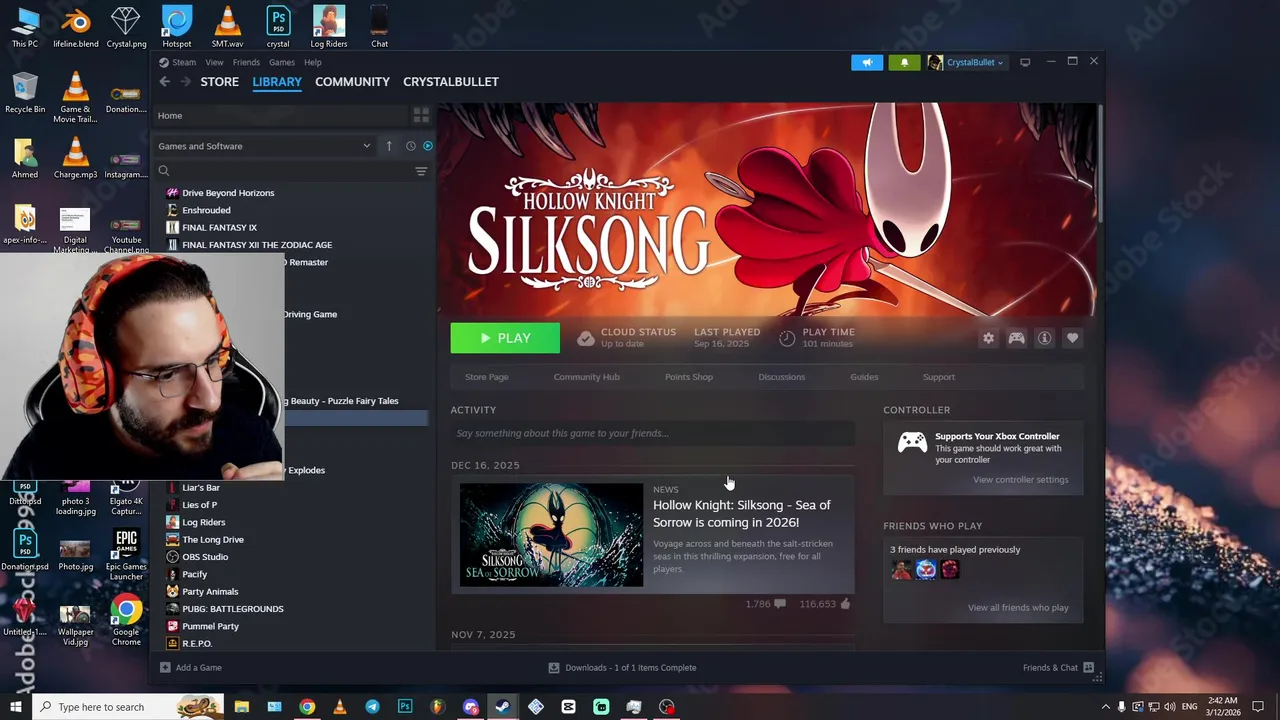
Task: Open the Steam menu
Action: point(184,62)
